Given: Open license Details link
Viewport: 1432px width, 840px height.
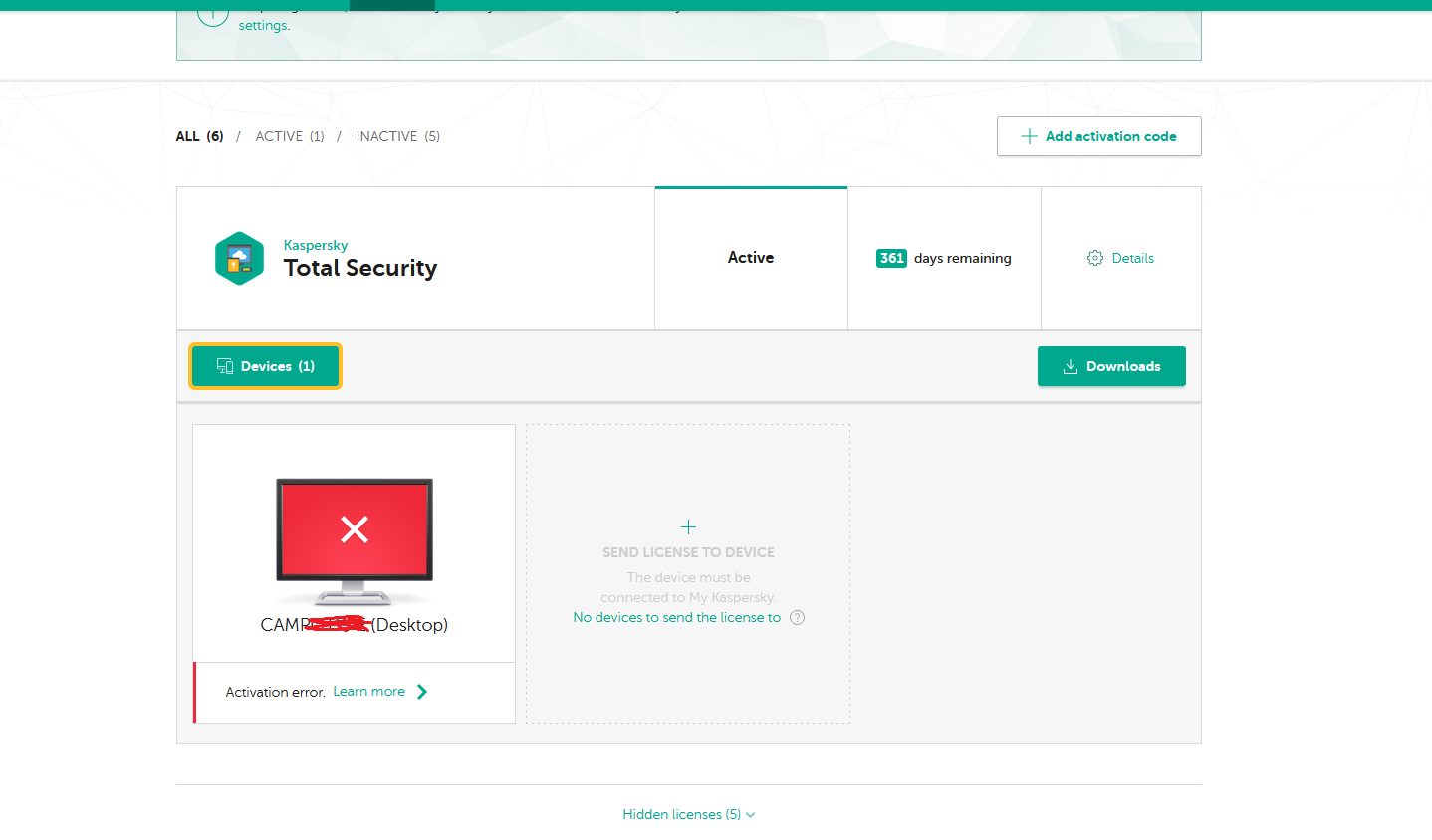Looking at the screenshot, I should click(1133, 258).
